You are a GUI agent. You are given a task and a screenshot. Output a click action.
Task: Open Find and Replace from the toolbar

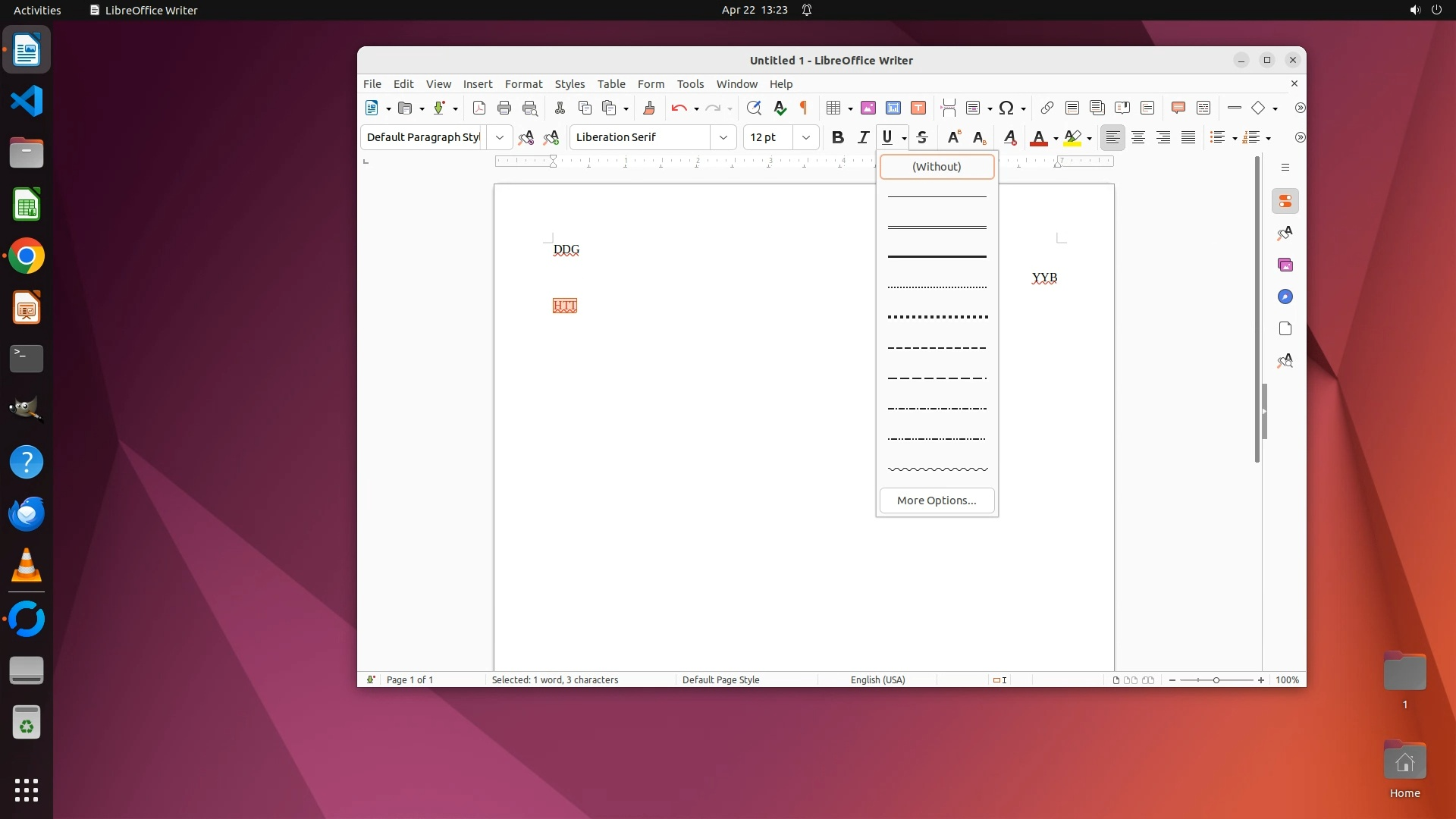pos(753,108)
